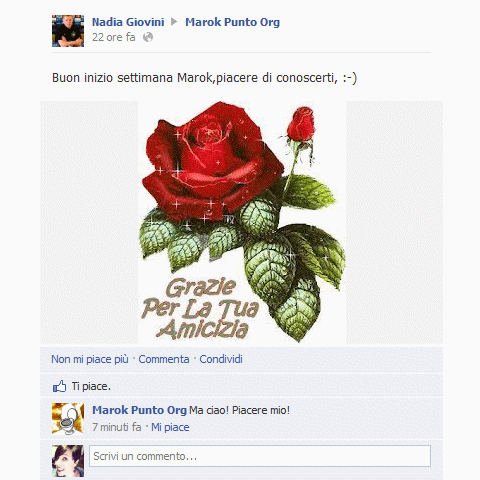This screenshot has height=480, width=480.
Task: Focus the 'Scrivi un commento...' field
Action: [260, 456]
